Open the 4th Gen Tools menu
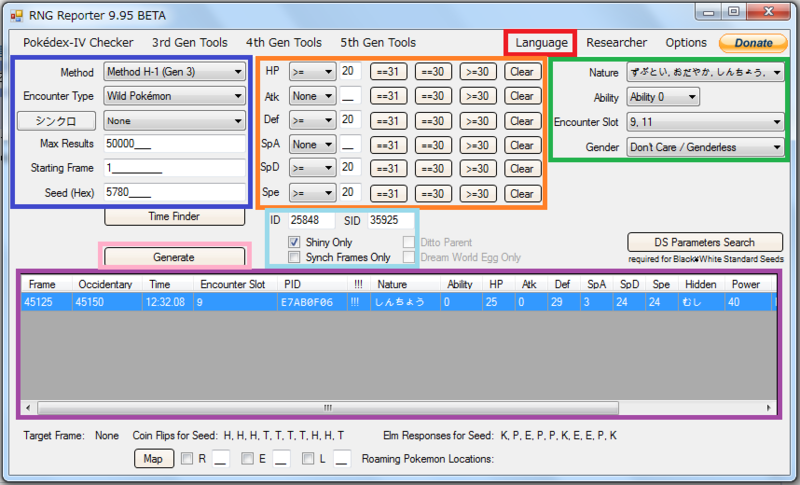 [284, 43]
